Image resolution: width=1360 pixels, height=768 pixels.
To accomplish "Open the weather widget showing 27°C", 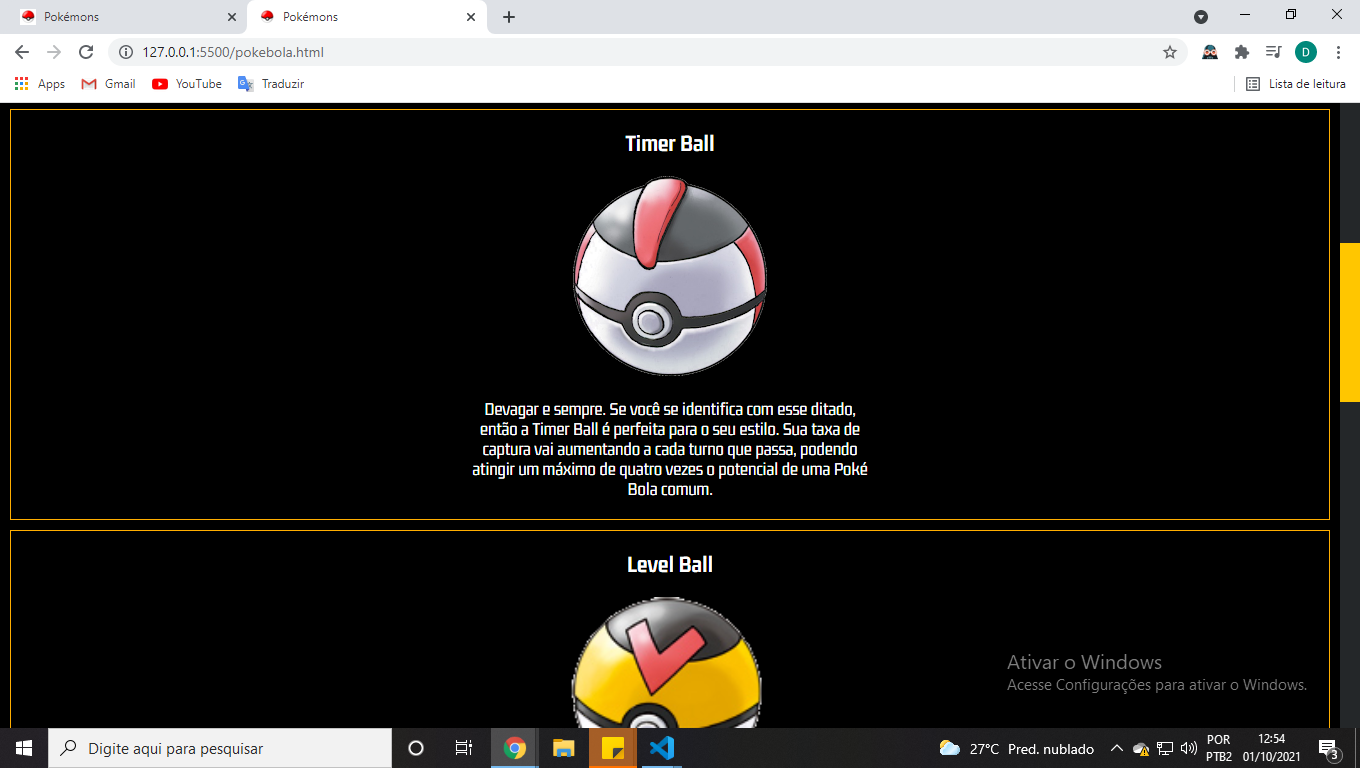I will [1017, 748].
